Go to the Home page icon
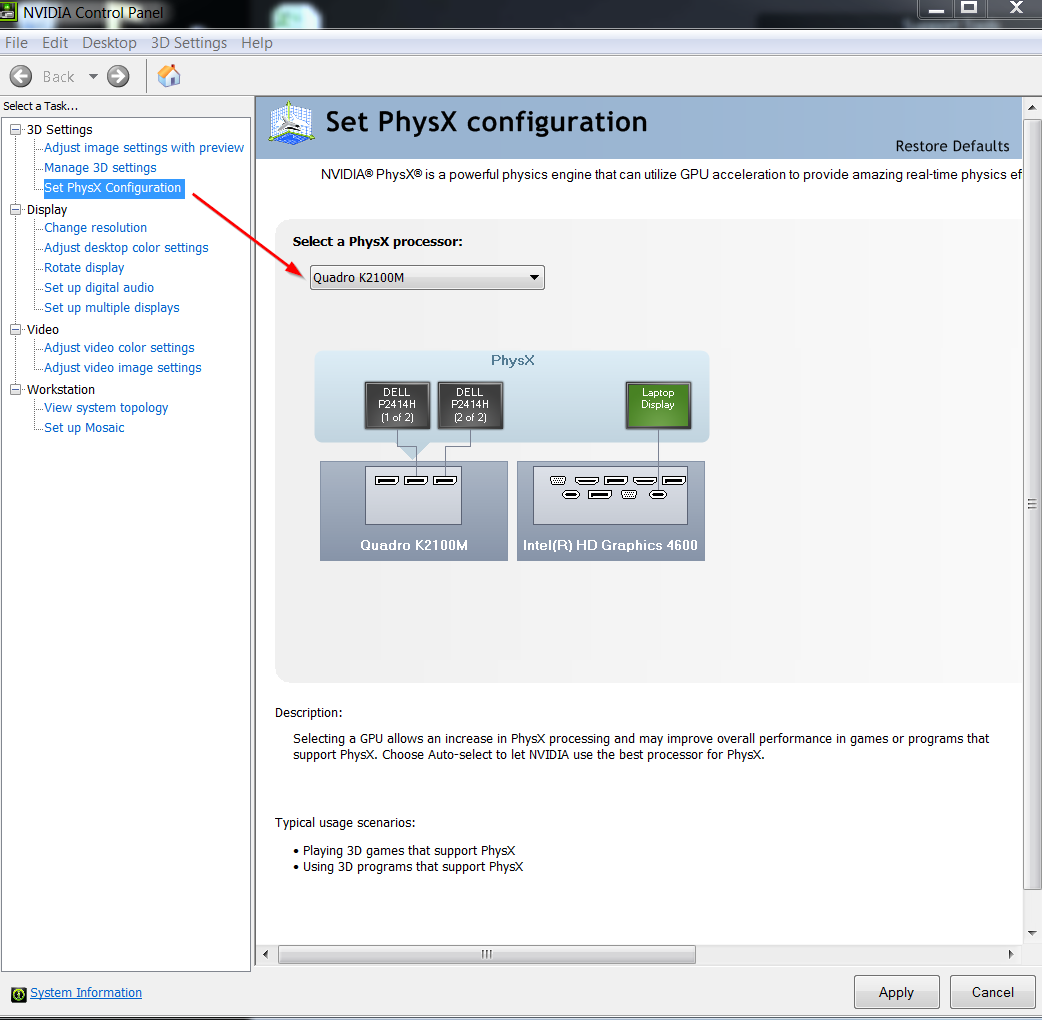1042x1020 pixels. tap(169, 76)
